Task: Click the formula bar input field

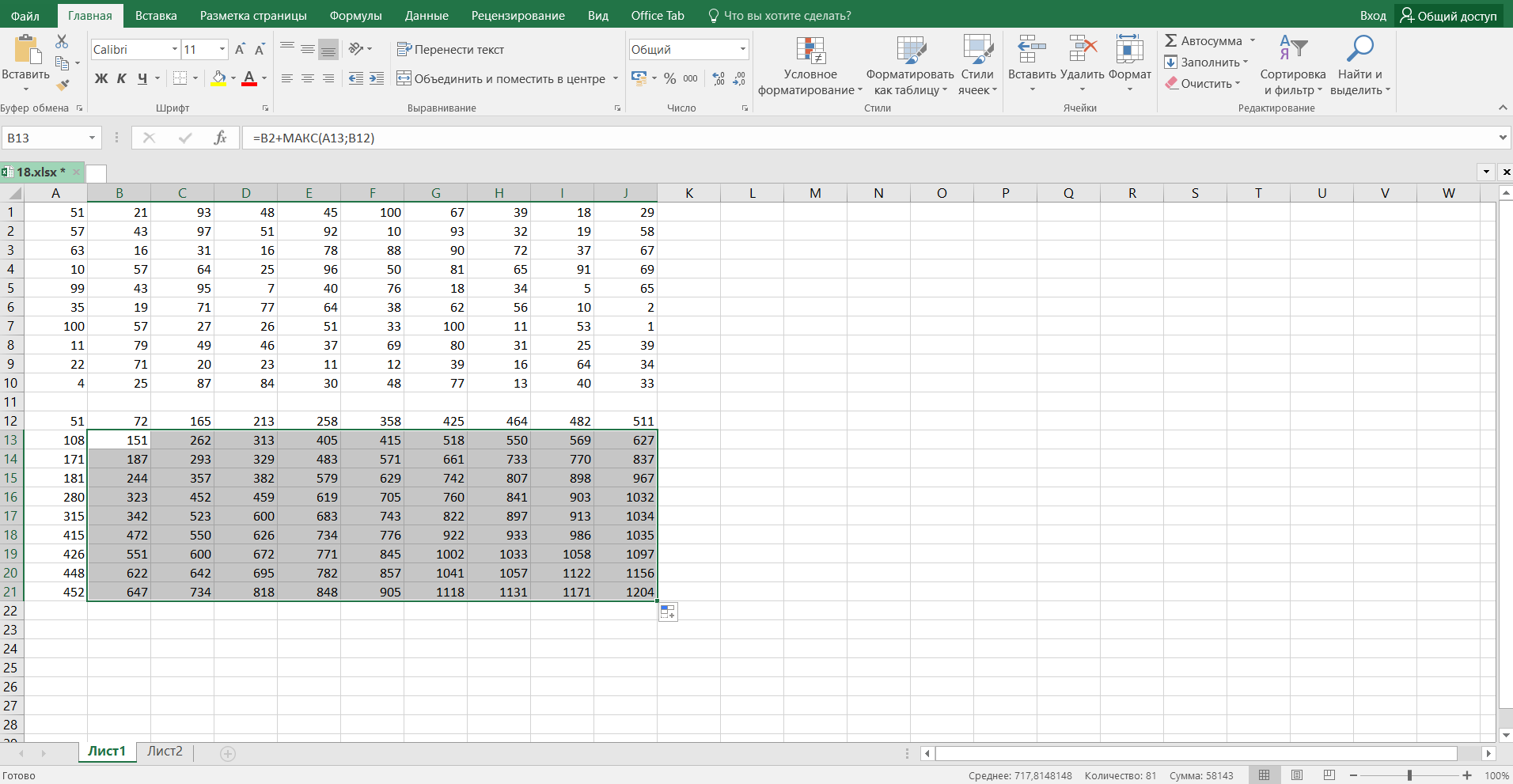Action: pos(869,138)
